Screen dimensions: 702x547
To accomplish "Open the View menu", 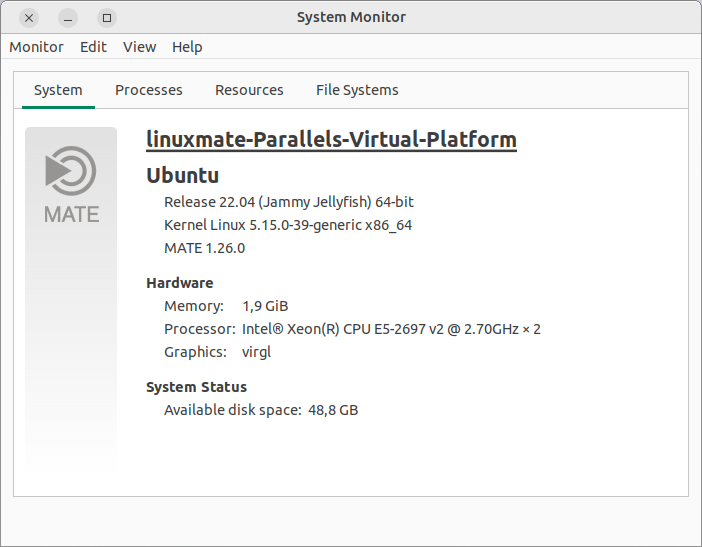I will click(x=139, y=47).
